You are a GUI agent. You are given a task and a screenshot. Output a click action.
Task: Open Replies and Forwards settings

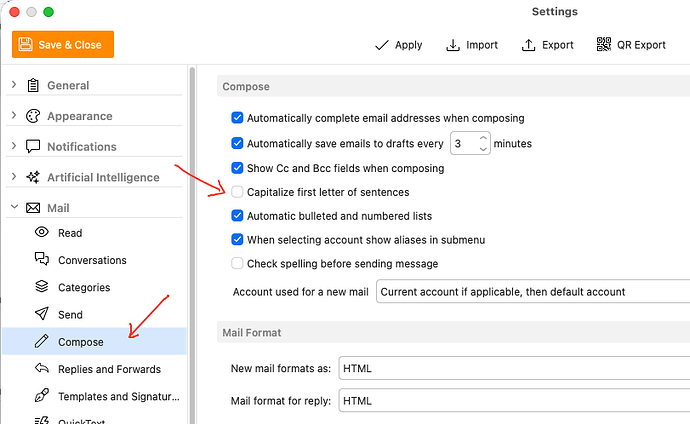tap(110, 369)
